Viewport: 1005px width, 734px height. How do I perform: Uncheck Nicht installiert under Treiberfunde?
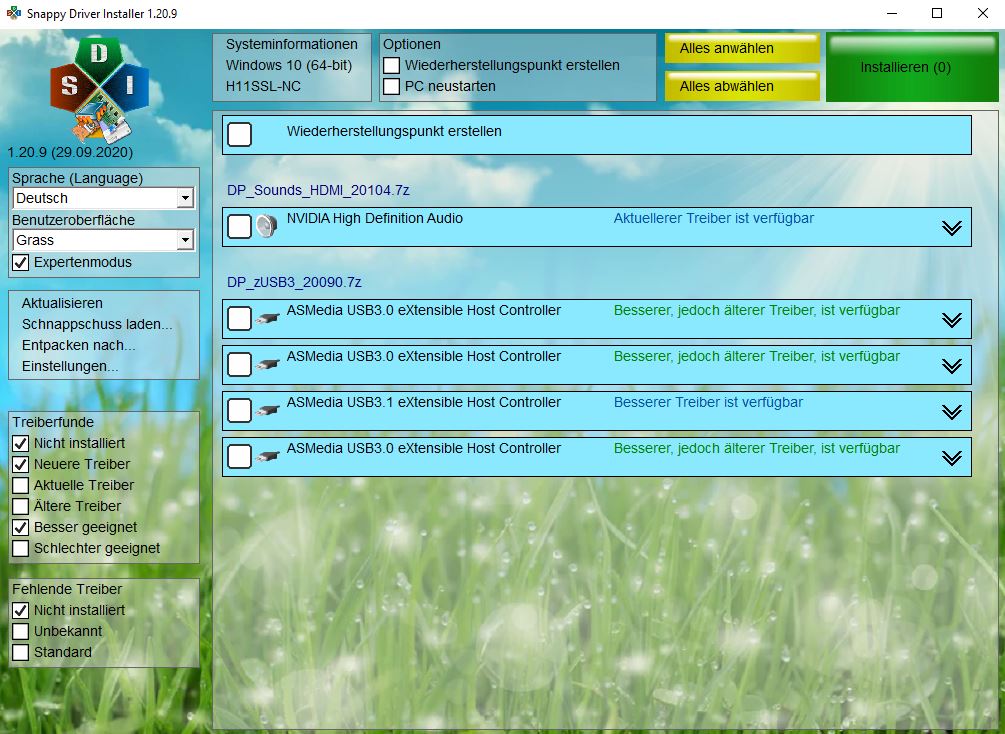click(x=21, y=443)
